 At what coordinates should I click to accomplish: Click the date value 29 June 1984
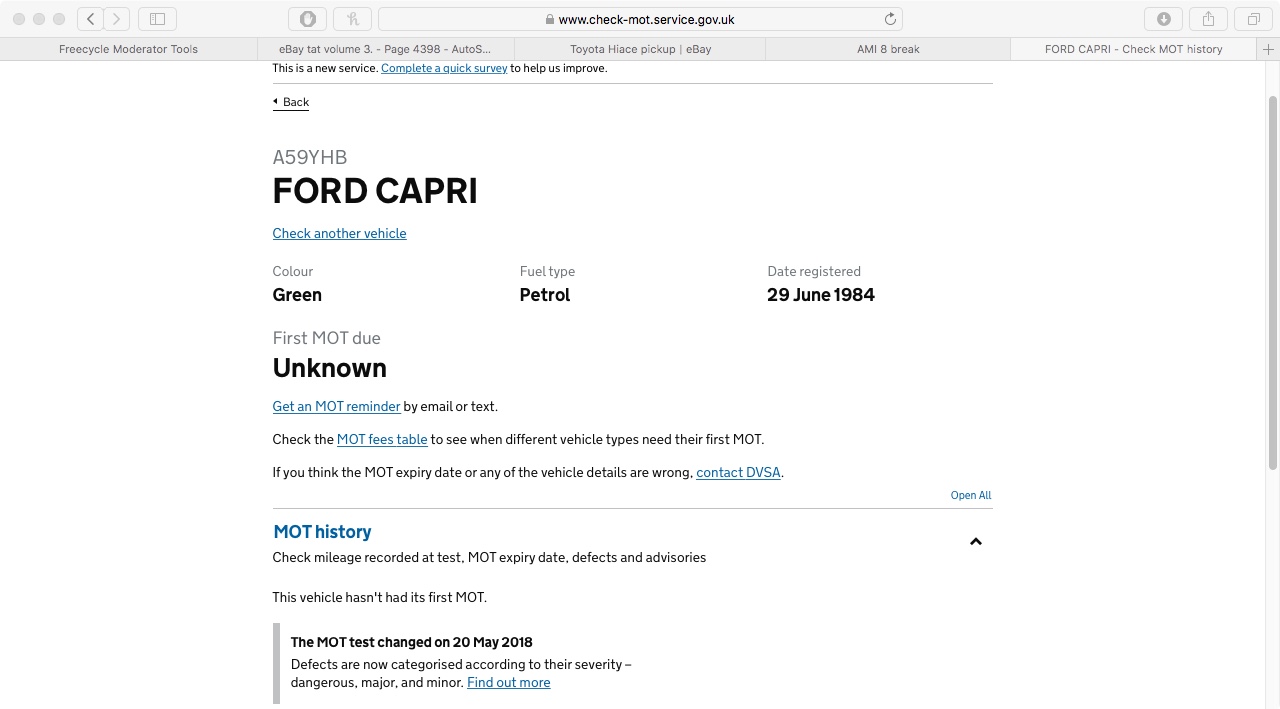pyautogui.click(x=821, y=295)
